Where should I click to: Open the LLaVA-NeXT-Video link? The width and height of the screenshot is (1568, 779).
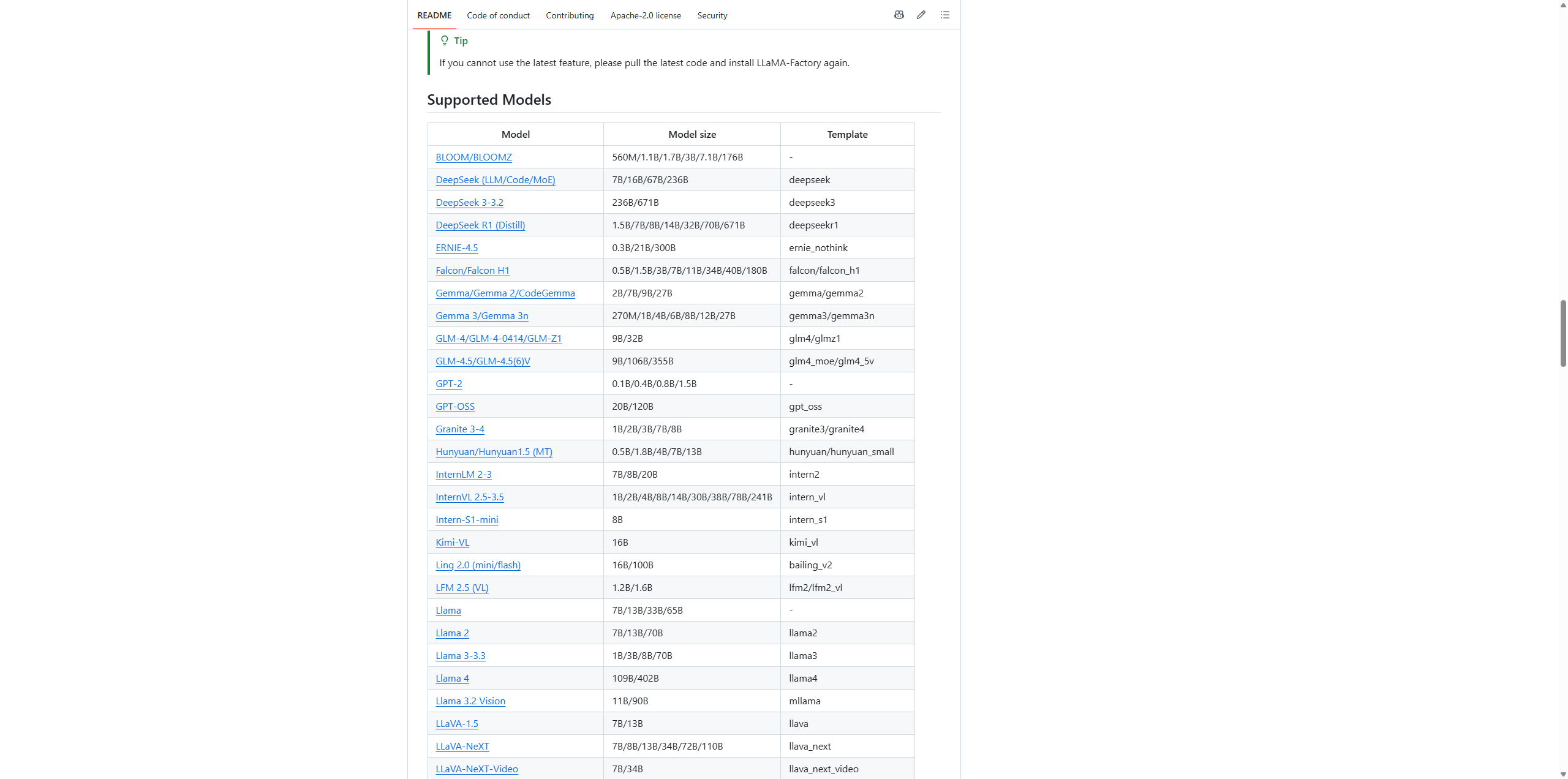(x=477, y=769)
